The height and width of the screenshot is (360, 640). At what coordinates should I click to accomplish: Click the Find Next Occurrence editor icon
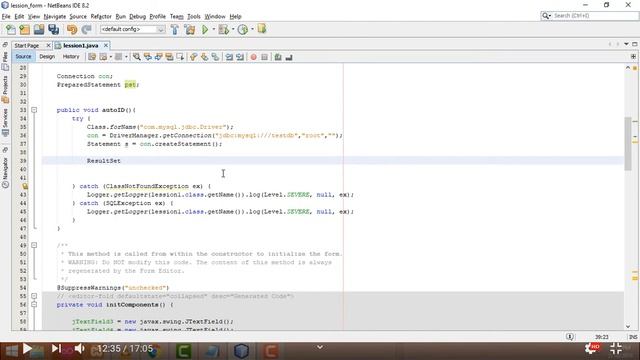tap(158, 57)
